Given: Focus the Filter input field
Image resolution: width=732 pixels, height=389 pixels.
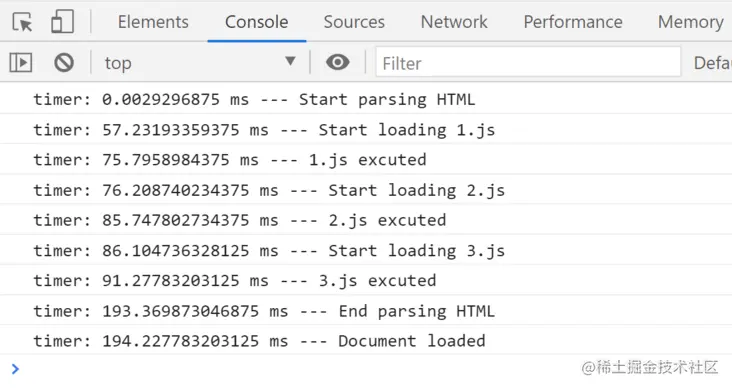Looking at the screenshot, I should pos(528,62).
